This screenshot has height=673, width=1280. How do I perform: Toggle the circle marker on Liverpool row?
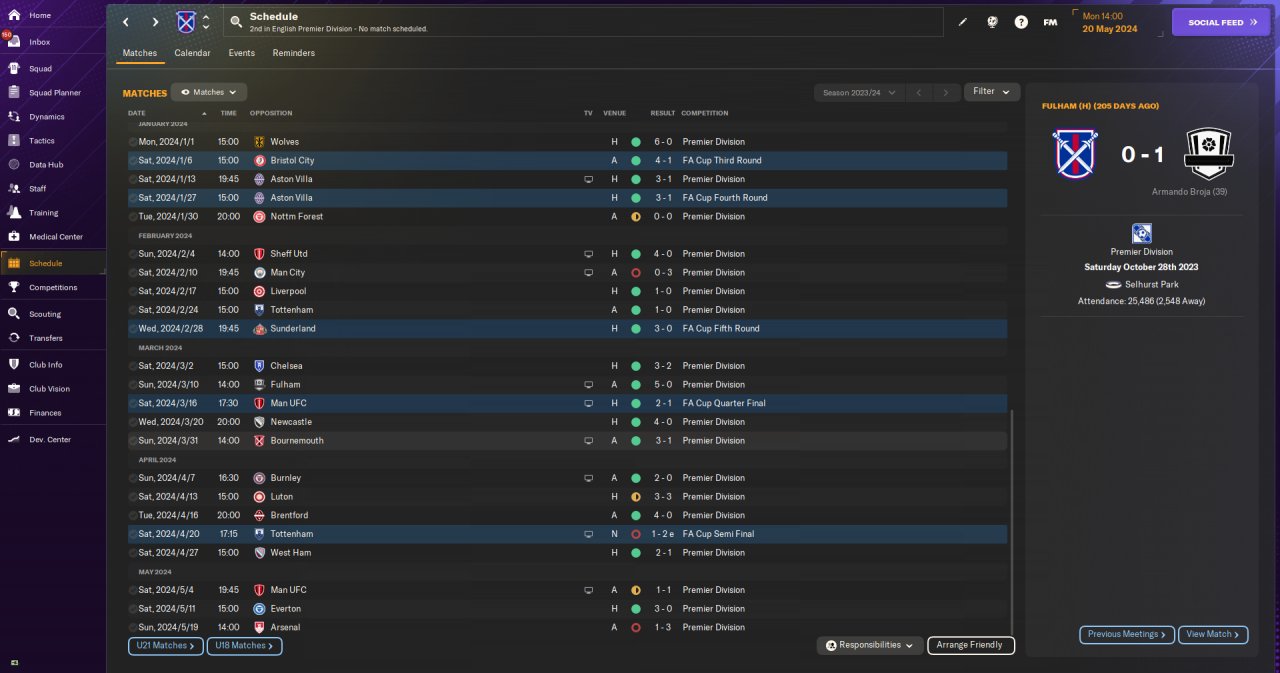click(133, 291)
